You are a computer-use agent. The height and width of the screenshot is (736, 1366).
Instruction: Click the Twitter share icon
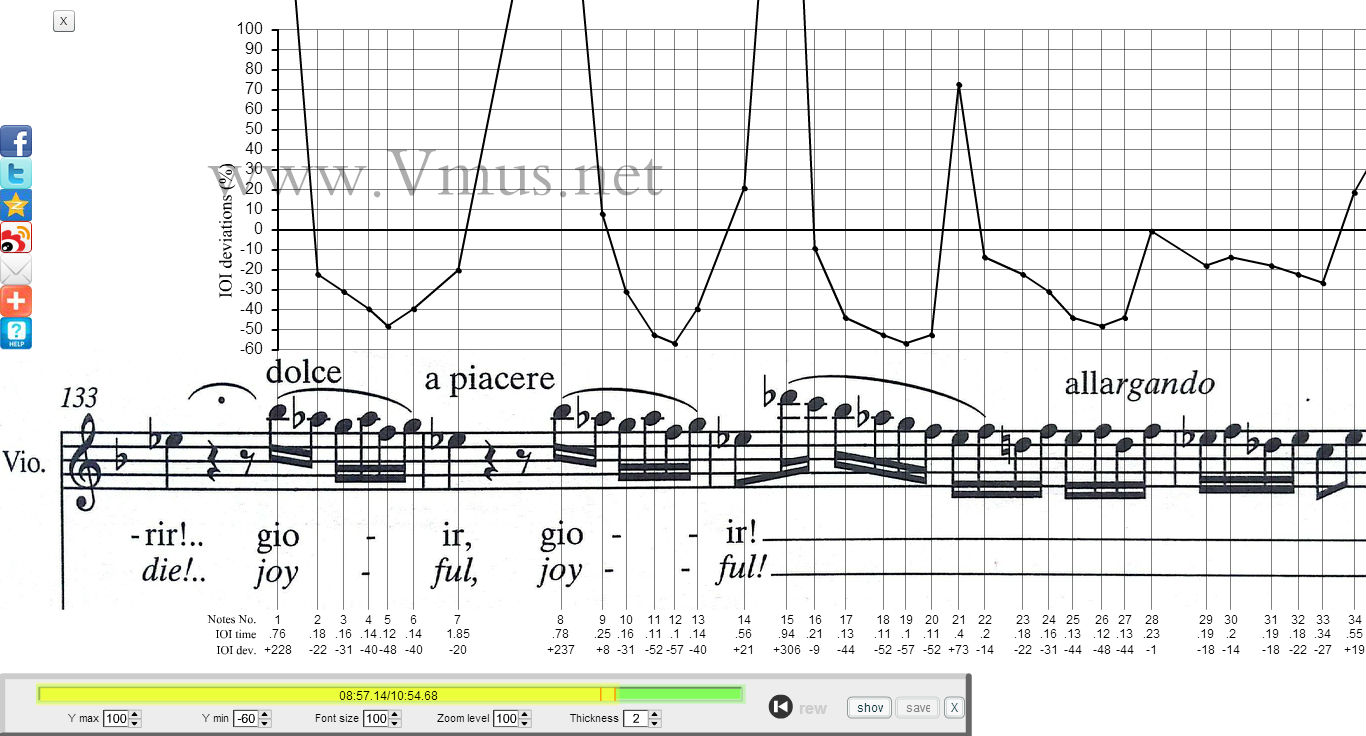pos(16,174)
